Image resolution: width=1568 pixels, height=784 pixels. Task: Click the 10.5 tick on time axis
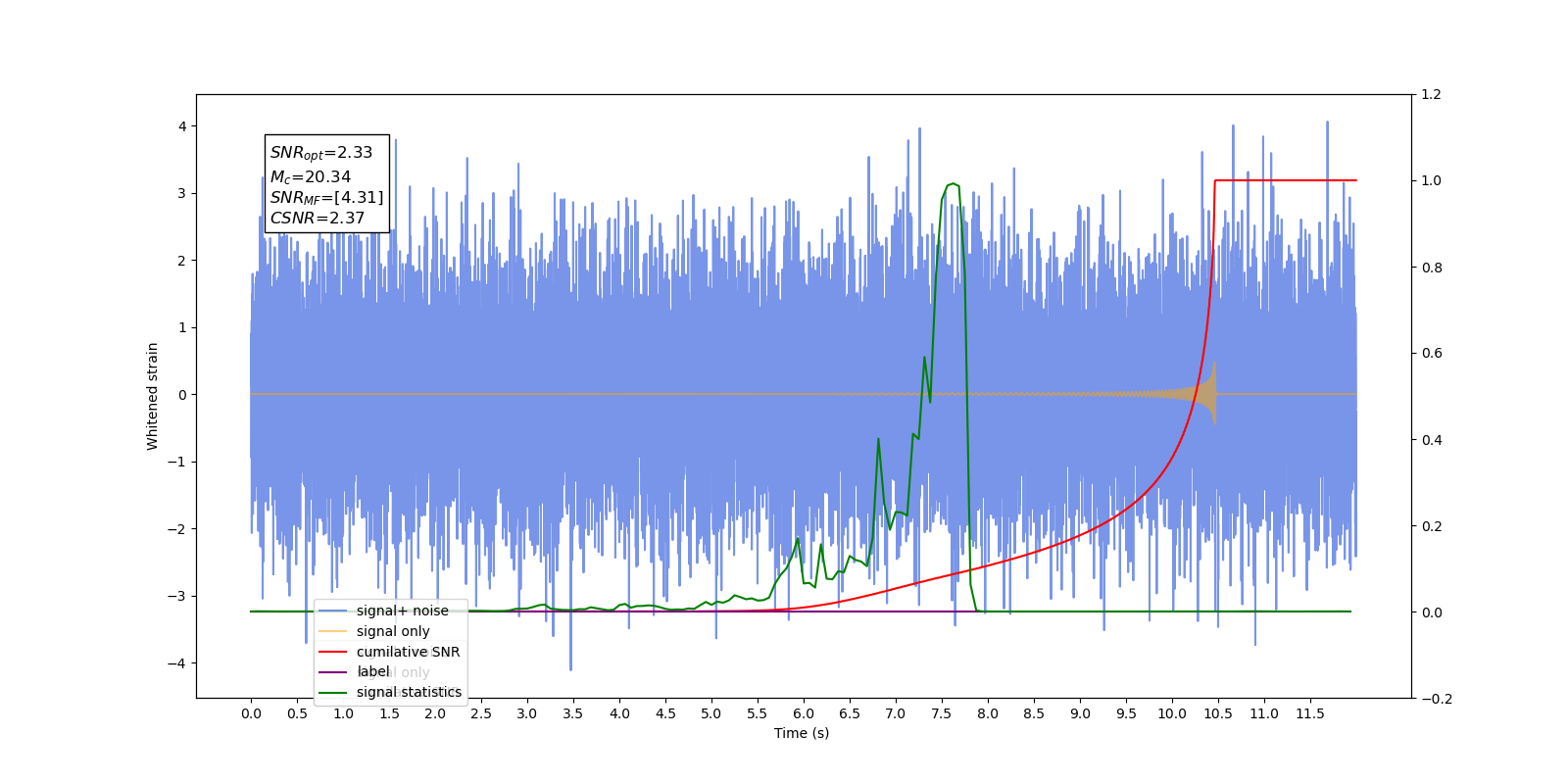(1218, 713)
